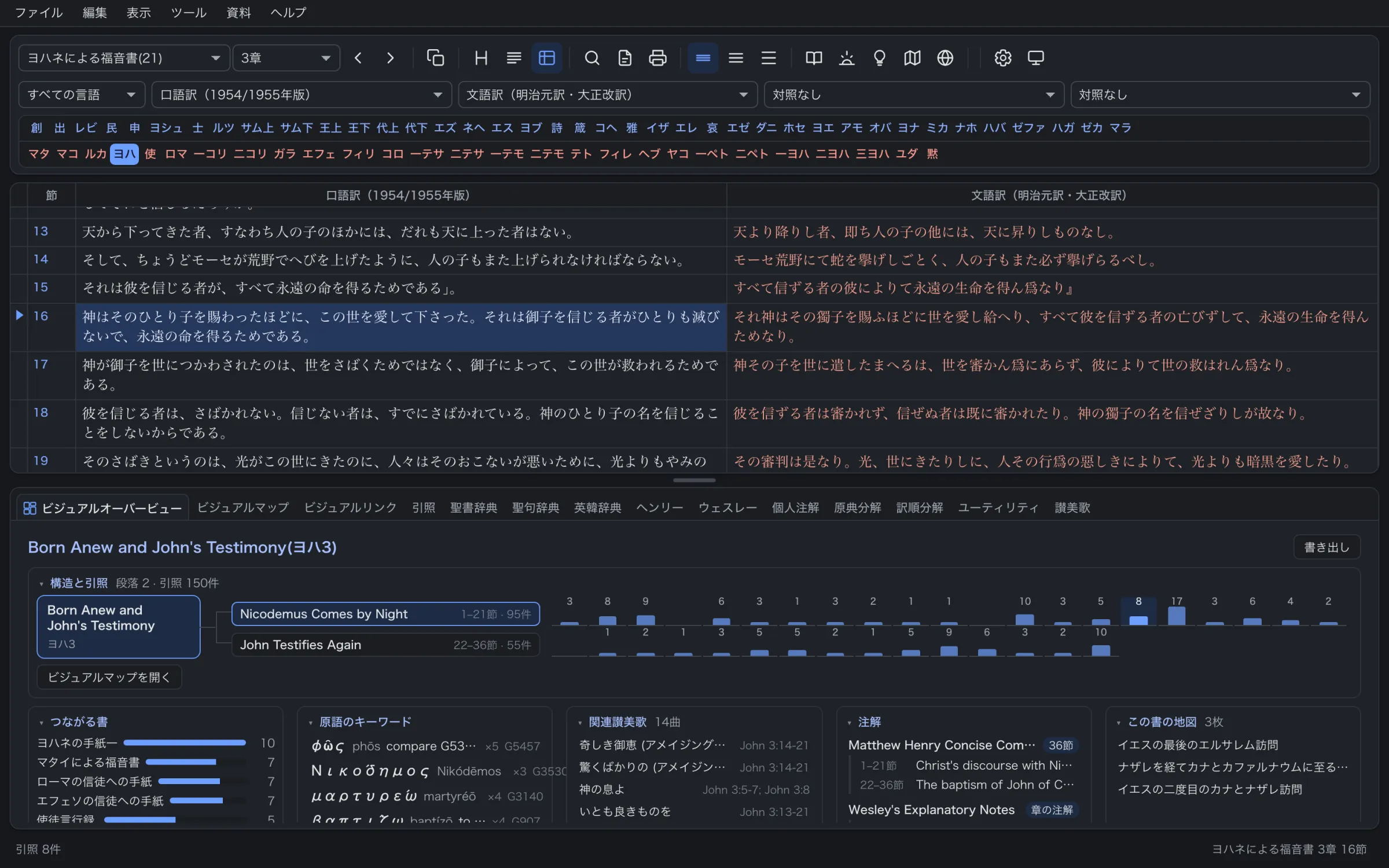The width and height of the screenshot is (1389, 868).
Task: Open the すべての言語 language dropdown
Action: point(81,94)
